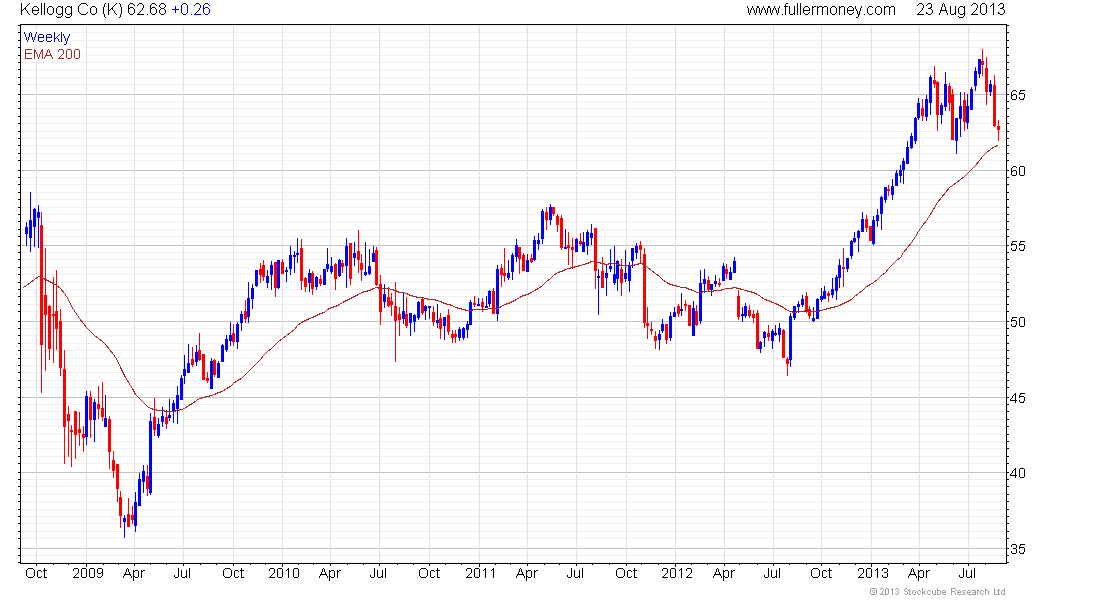The height and width of the screenshot is (600, 1100).
Task: Click the y-axis label 55
Action: pyautogui.click(x=1017, y=246)
